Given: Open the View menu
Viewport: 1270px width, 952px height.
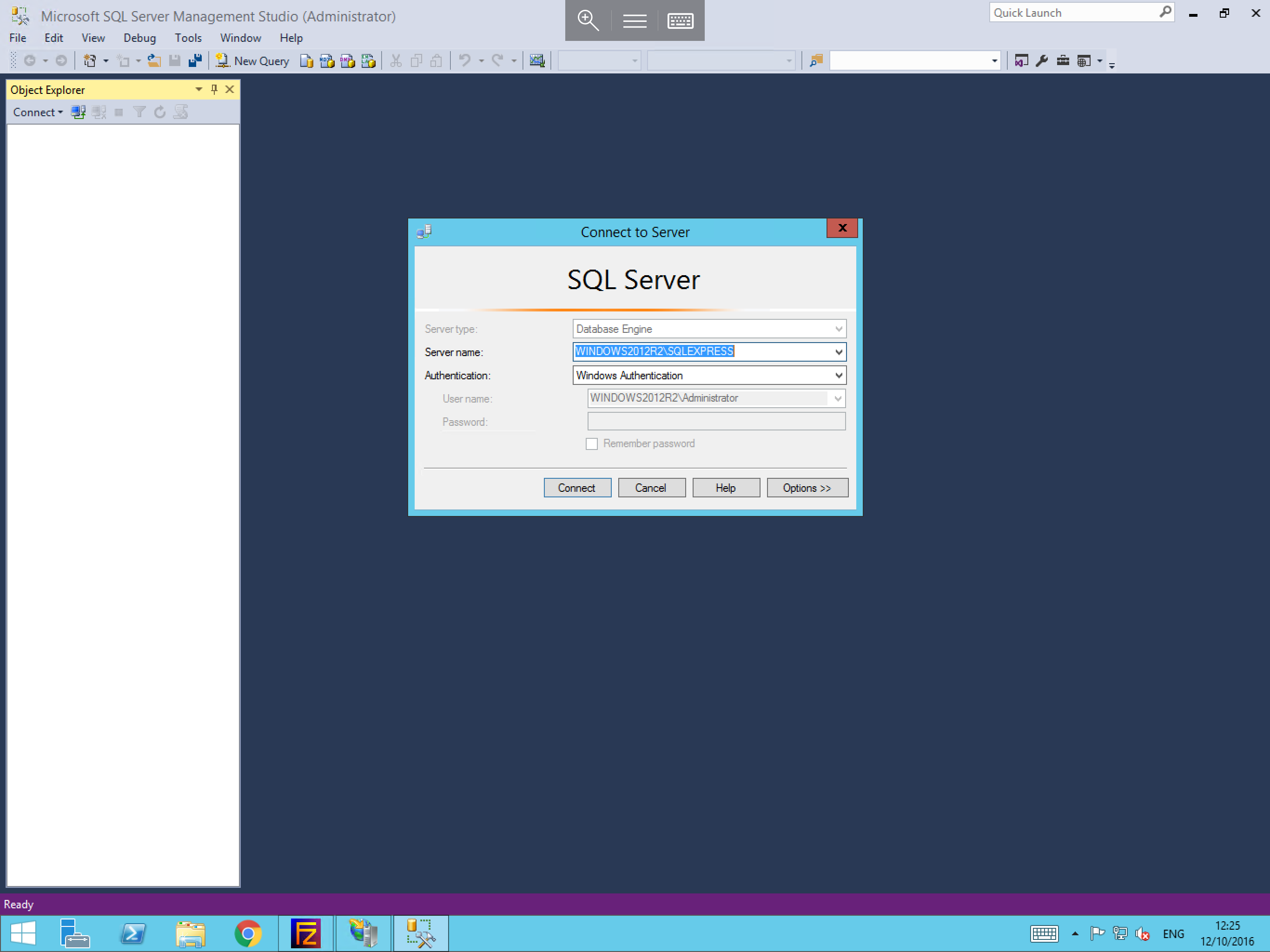Looking at the screenshot, I should (93, 38).
